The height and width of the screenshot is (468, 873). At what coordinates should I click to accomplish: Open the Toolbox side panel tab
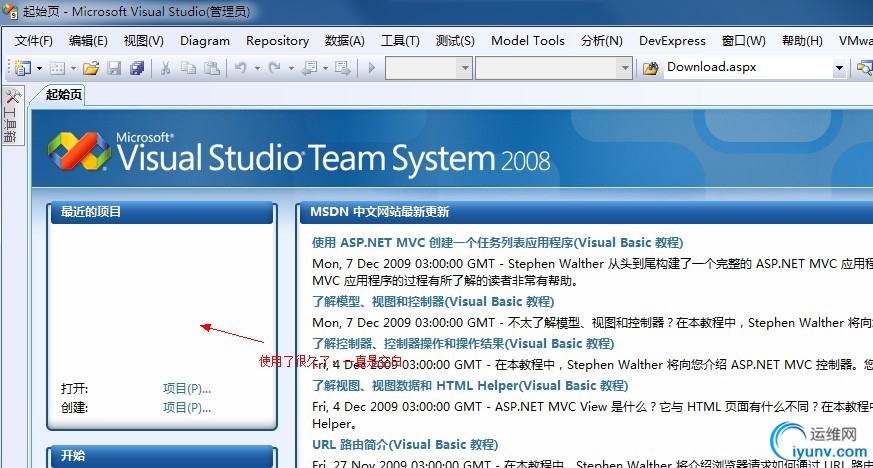pos(12,116)
